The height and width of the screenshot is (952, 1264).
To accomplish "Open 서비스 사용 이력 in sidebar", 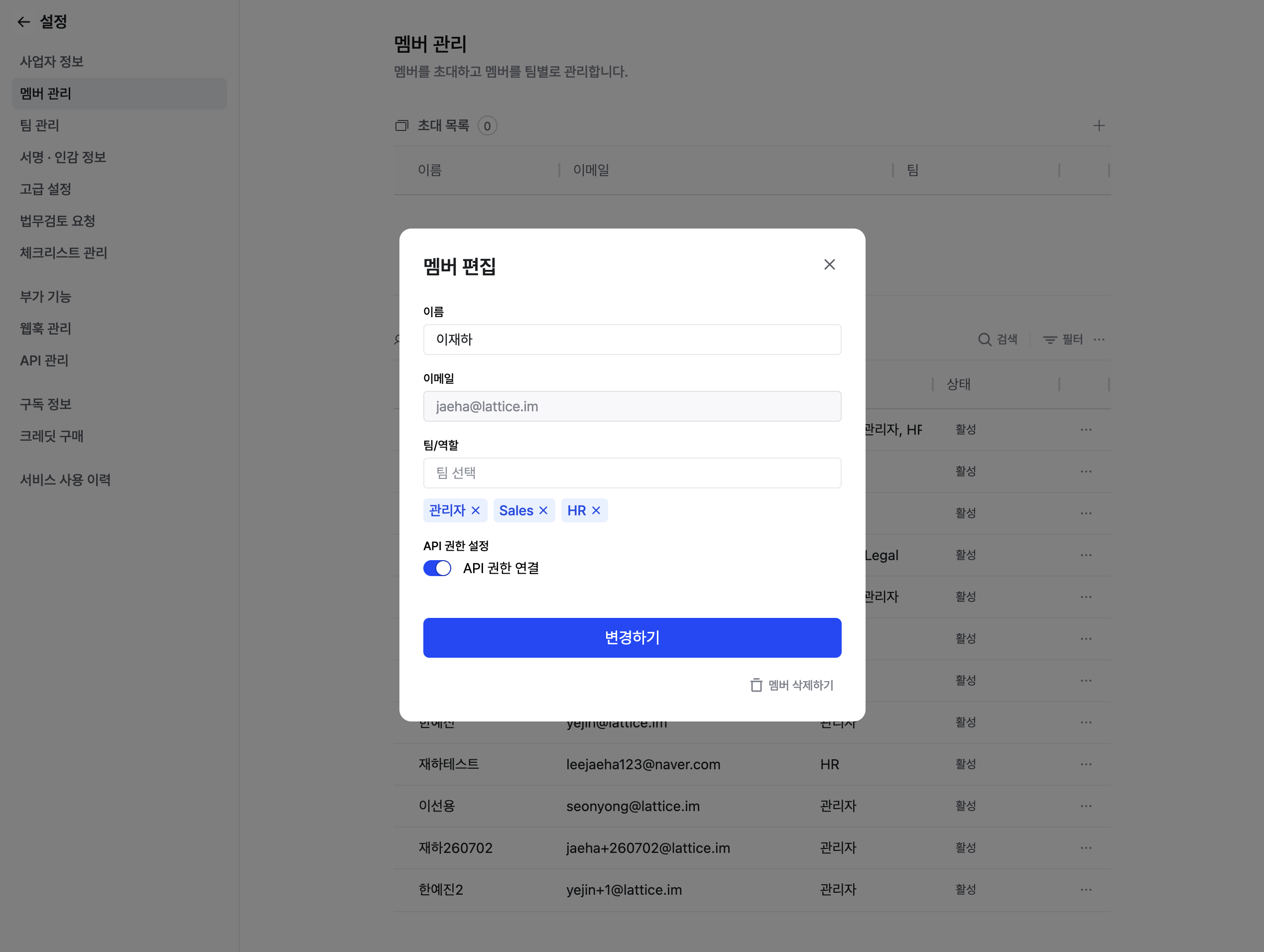I will point(65,479).
